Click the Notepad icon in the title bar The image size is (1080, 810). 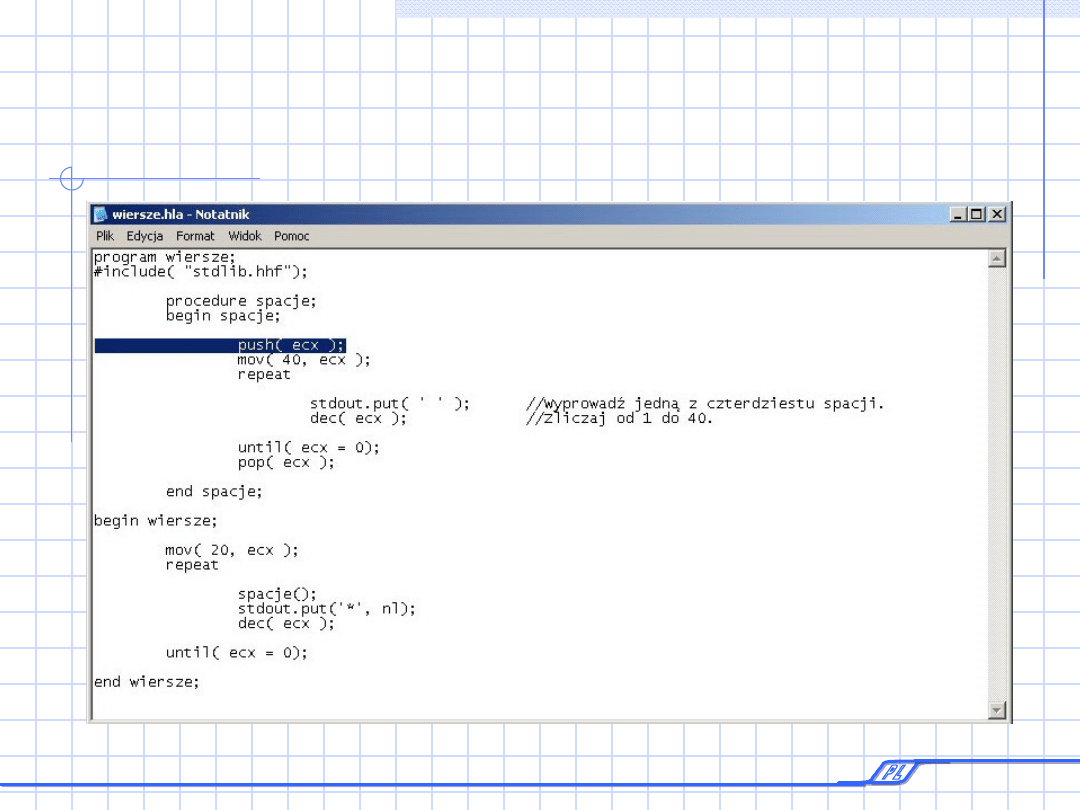point(101,214)
